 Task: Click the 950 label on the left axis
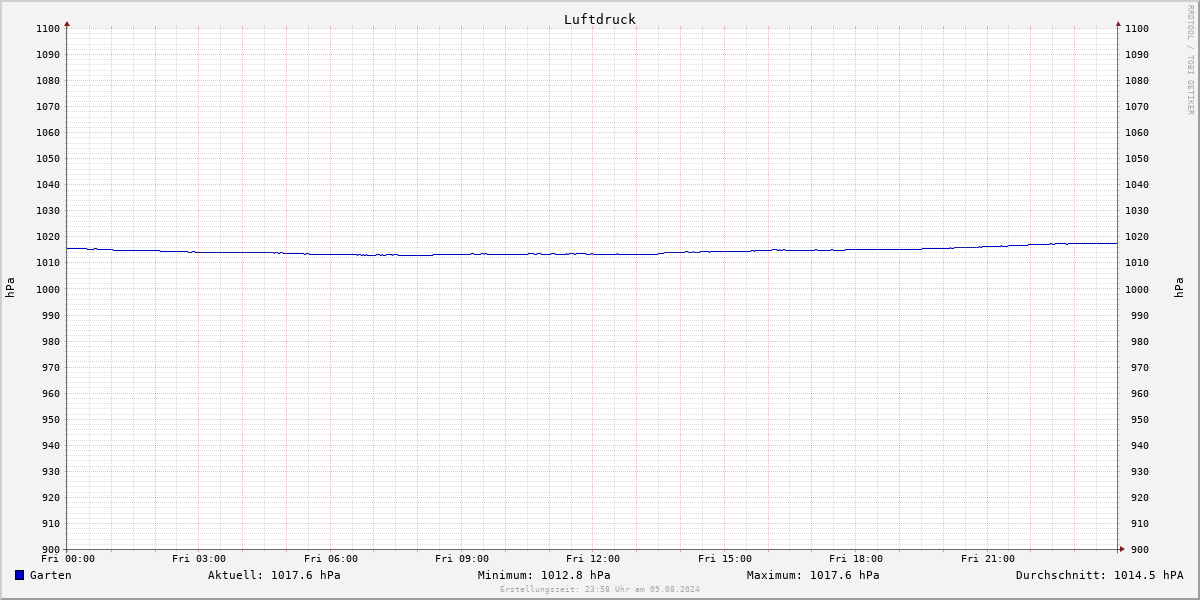pyautogui.click(x=51, y=420)
